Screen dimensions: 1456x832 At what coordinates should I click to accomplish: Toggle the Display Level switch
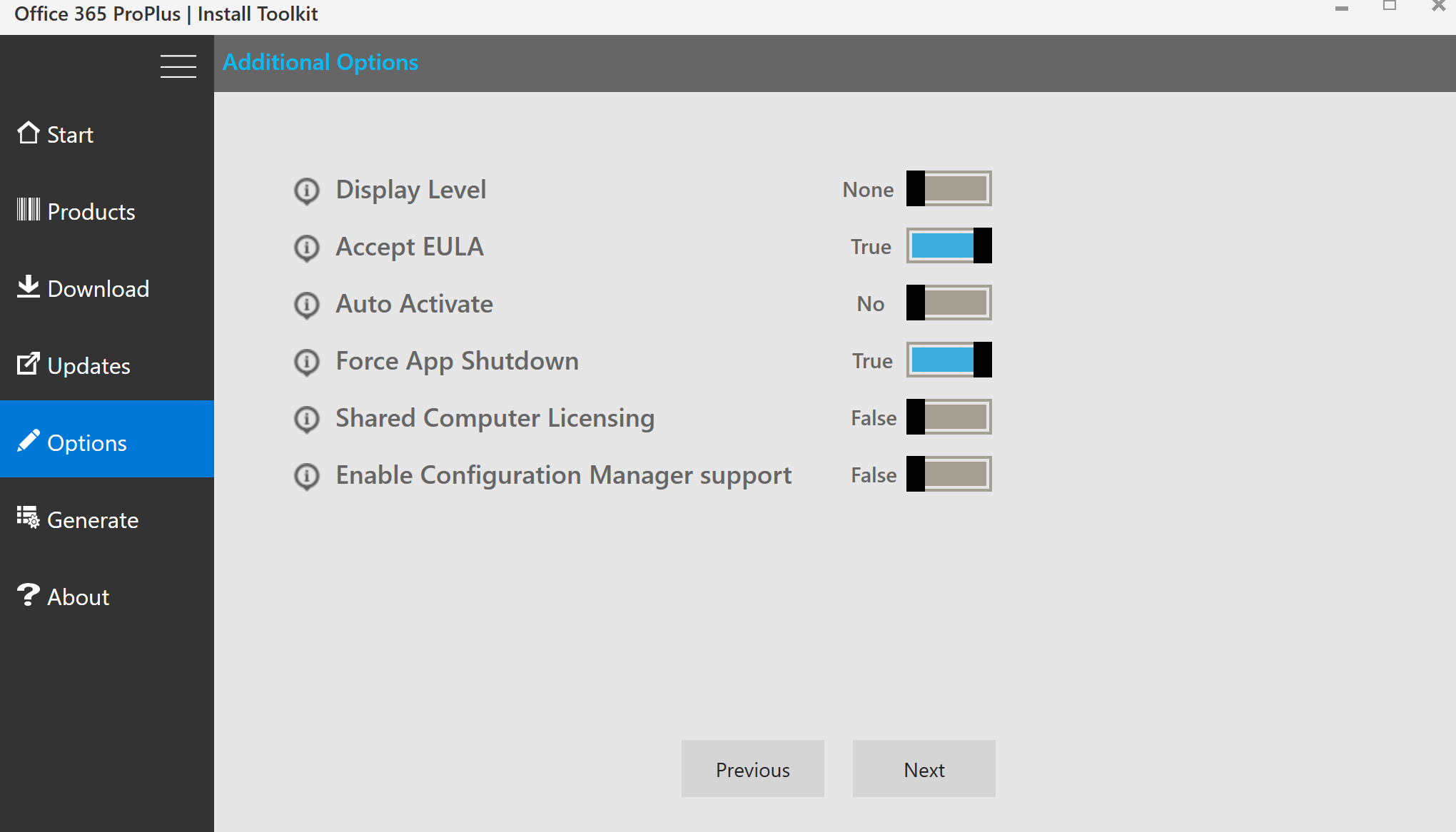[x=949, y=188]
